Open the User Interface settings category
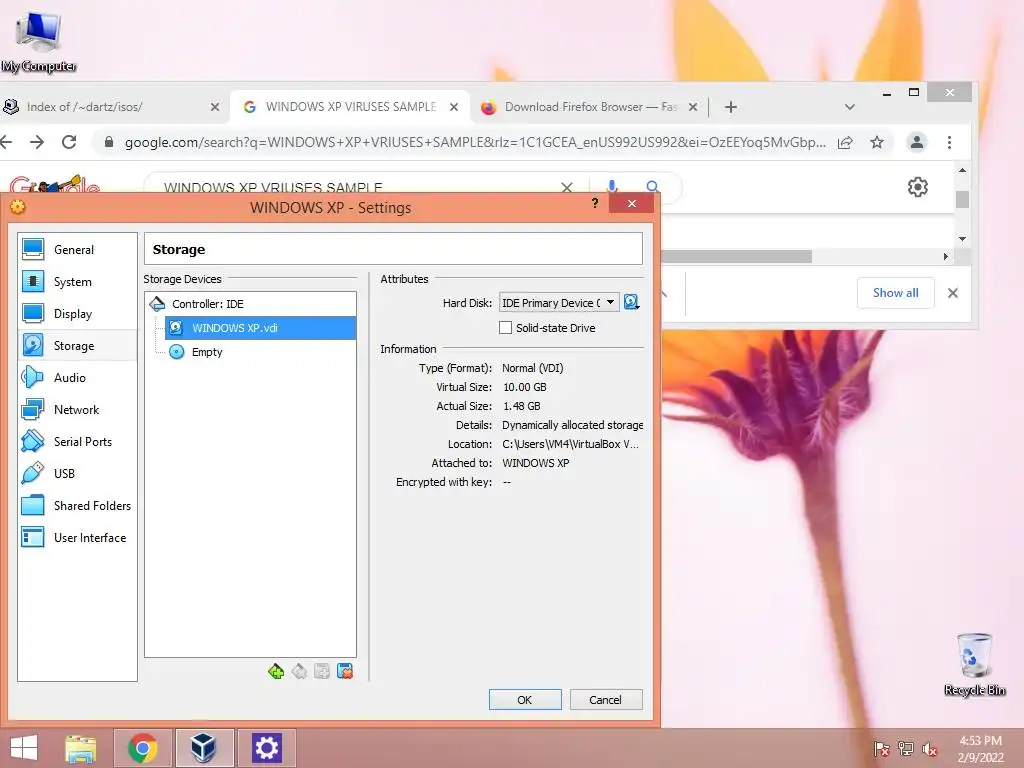The width and height of the screenshot is (1024, 768). coord(77,537)
